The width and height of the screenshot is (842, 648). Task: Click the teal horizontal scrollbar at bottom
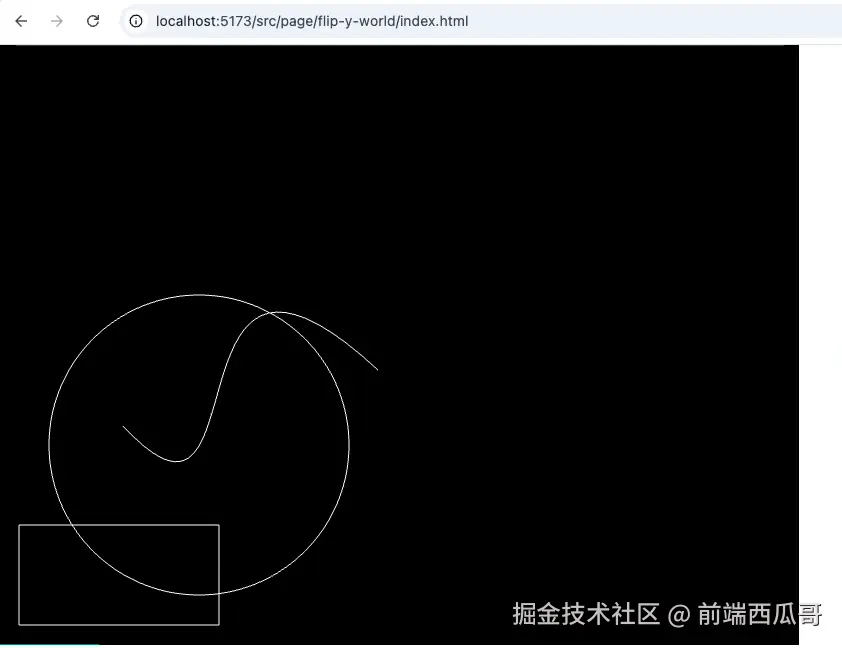[x=50, y=644]
